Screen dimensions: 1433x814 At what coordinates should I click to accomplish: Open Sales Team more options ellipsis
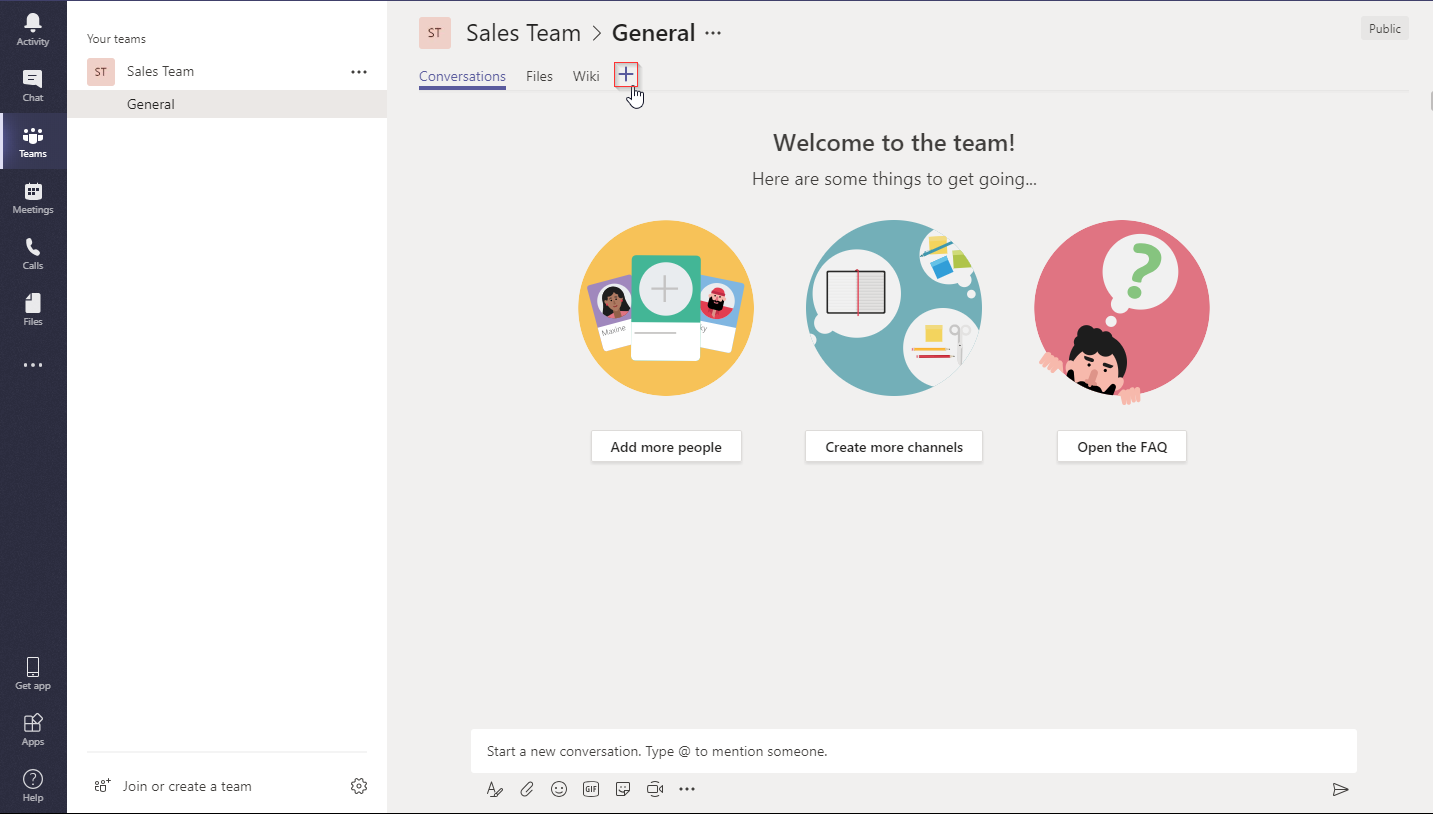pyautogui.click(x=359, y=72)
